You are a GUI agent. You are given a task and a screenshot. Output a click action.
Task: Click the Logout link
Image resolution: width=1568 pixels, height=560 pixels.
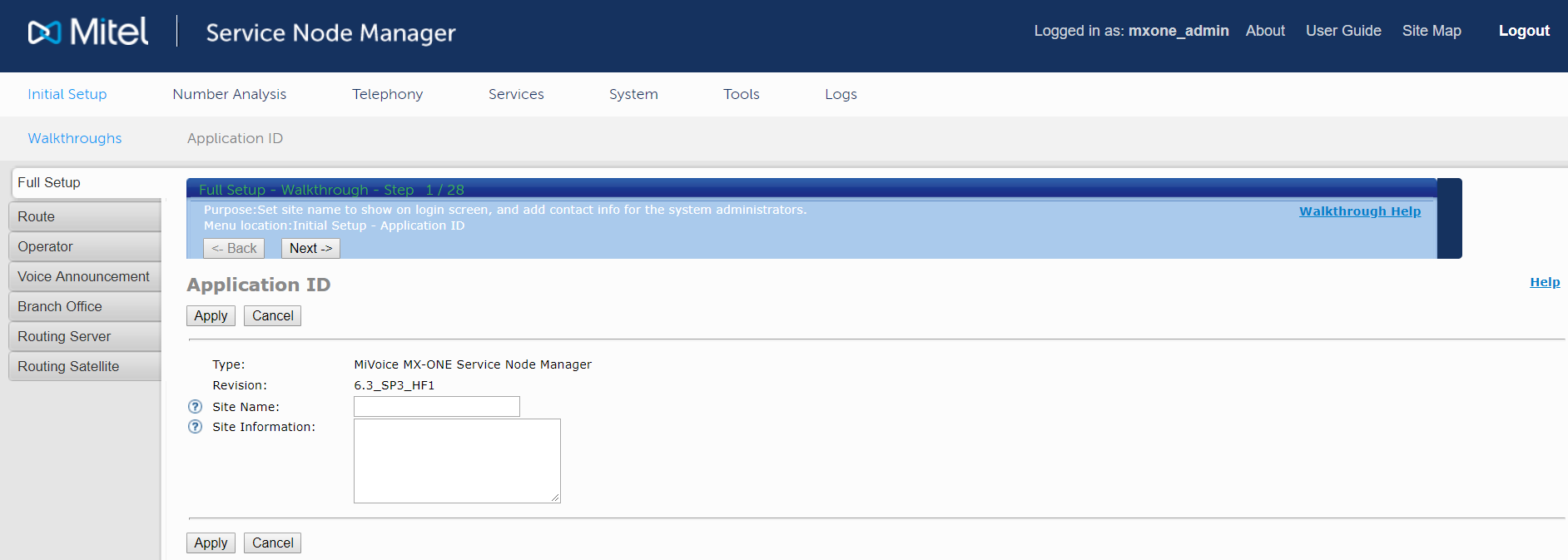click(1524, 31)
